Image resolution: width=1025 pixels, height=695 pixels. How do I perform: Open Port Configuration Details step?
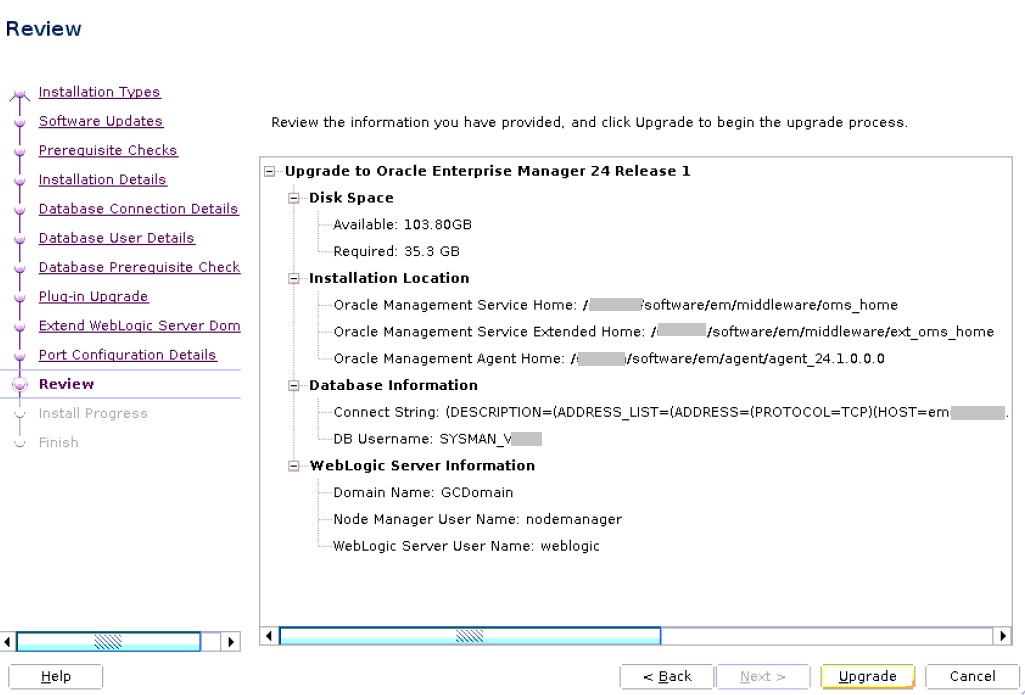click(127, 355)
